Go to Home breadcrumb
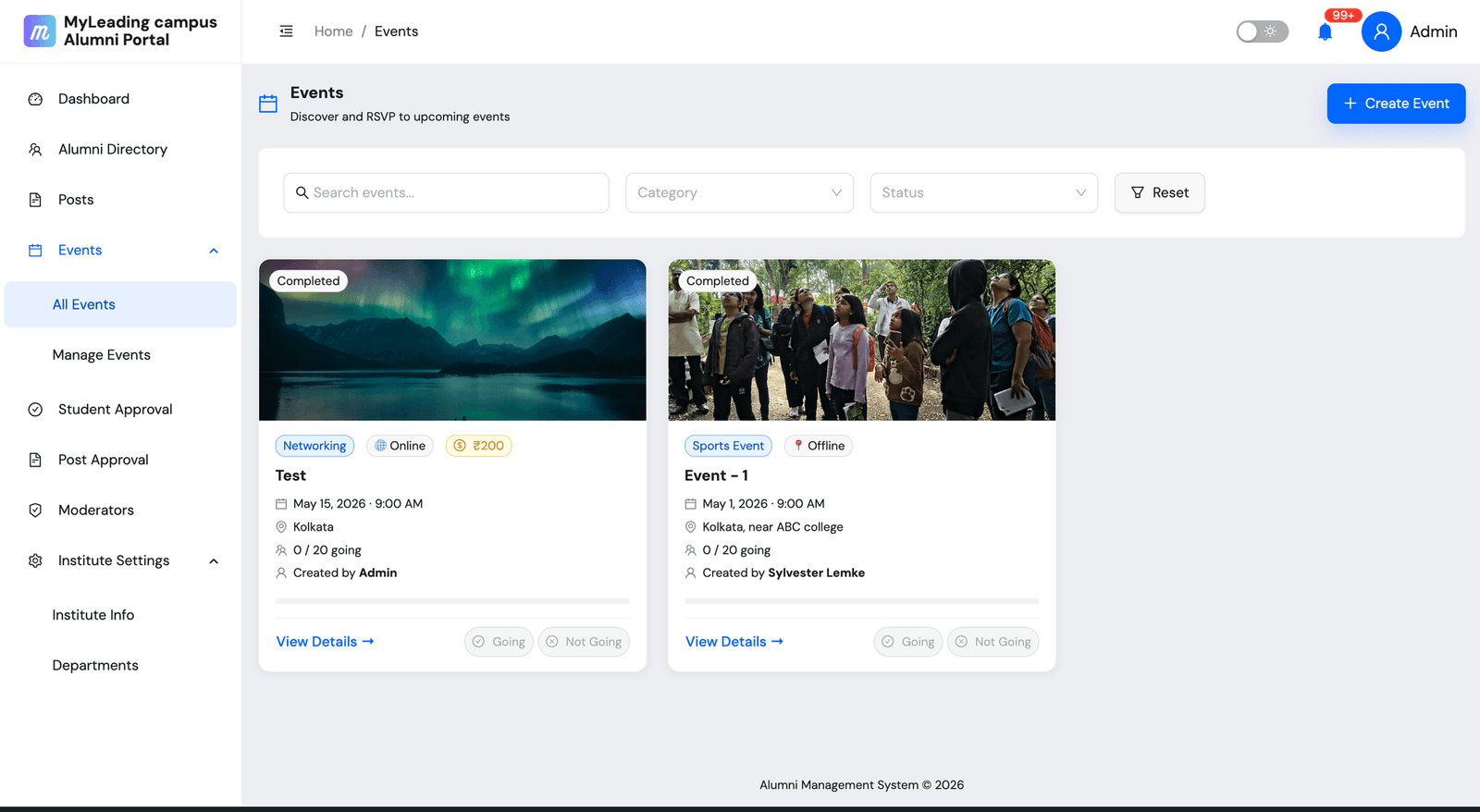1480x812 pixels. click(x=333, y=31)
